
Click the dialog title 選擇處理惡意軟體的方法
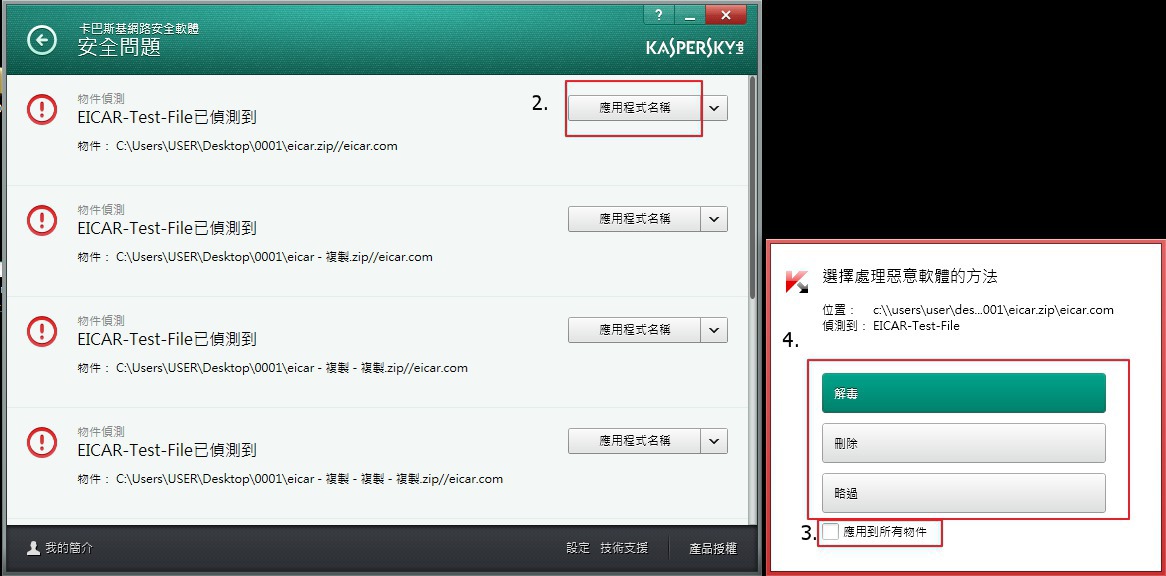pyautogui.click(x=909, y=276)
